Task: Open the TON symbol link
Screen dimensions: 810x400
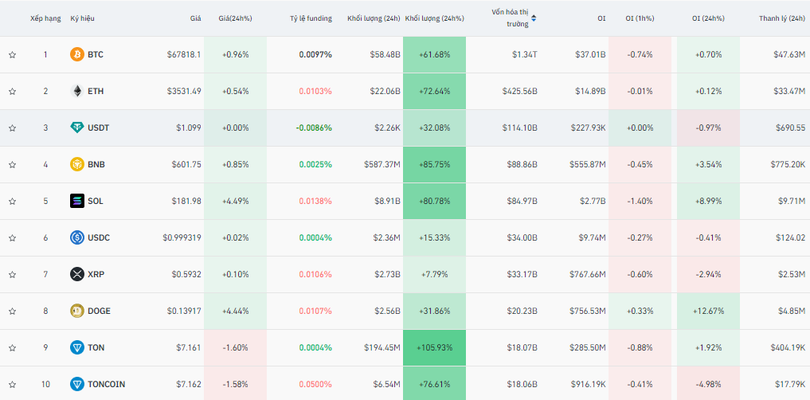Action: tap(96, 347)
